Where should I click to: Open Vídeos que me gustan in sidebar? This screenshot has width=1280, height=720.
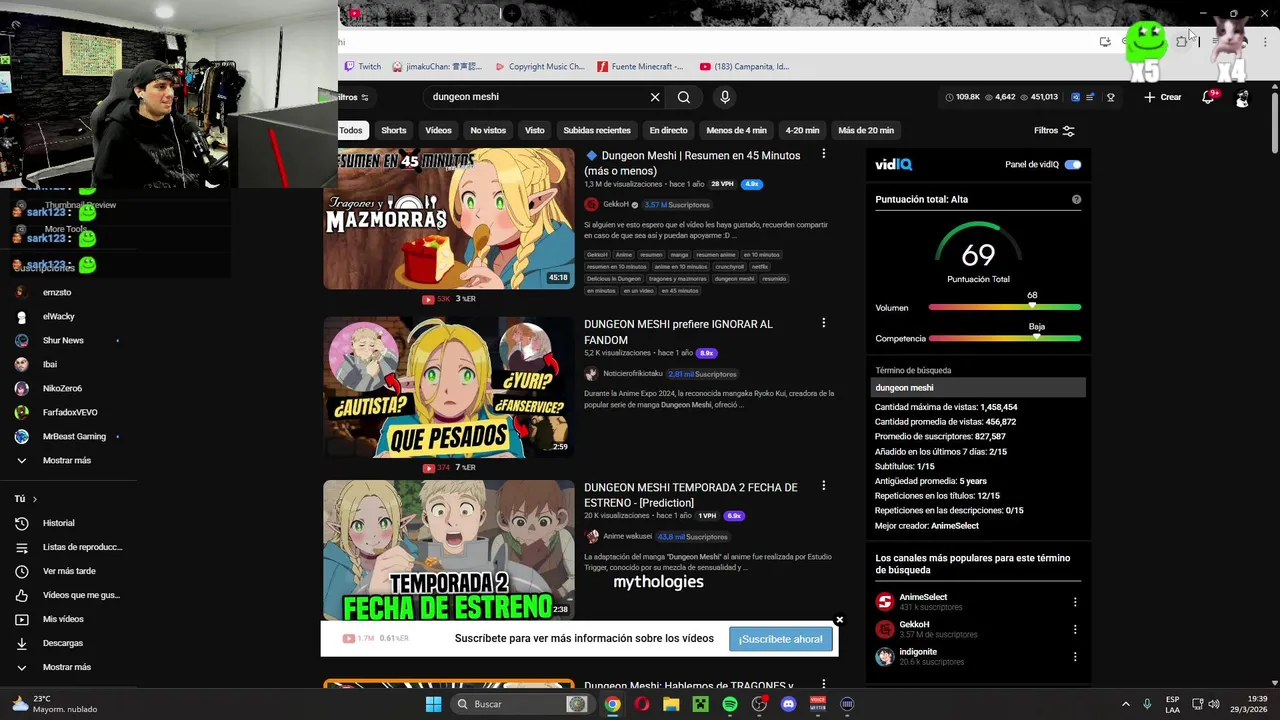[70, 595]
